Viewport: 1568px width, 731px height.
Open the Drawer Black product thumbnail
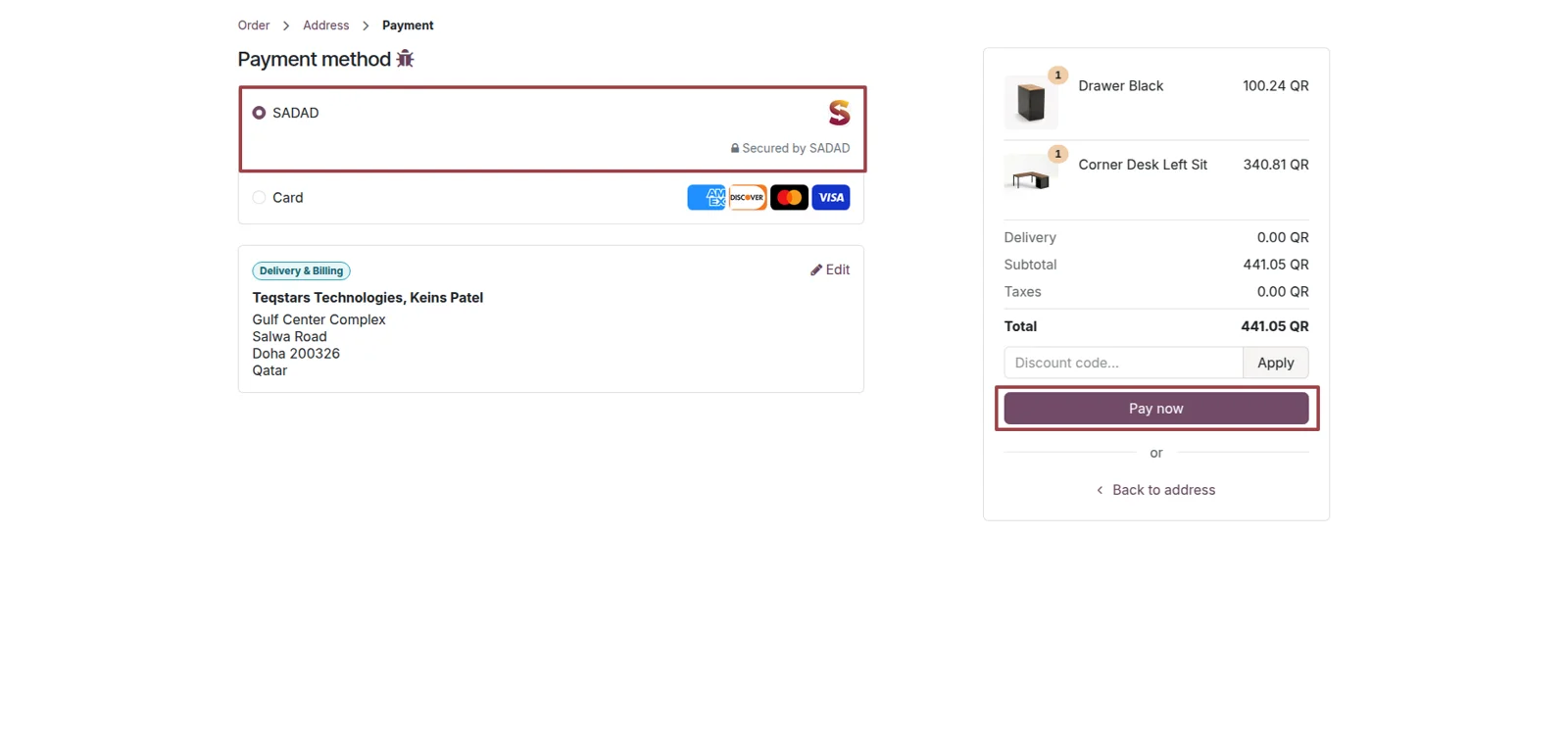(x=1031, y=102)
